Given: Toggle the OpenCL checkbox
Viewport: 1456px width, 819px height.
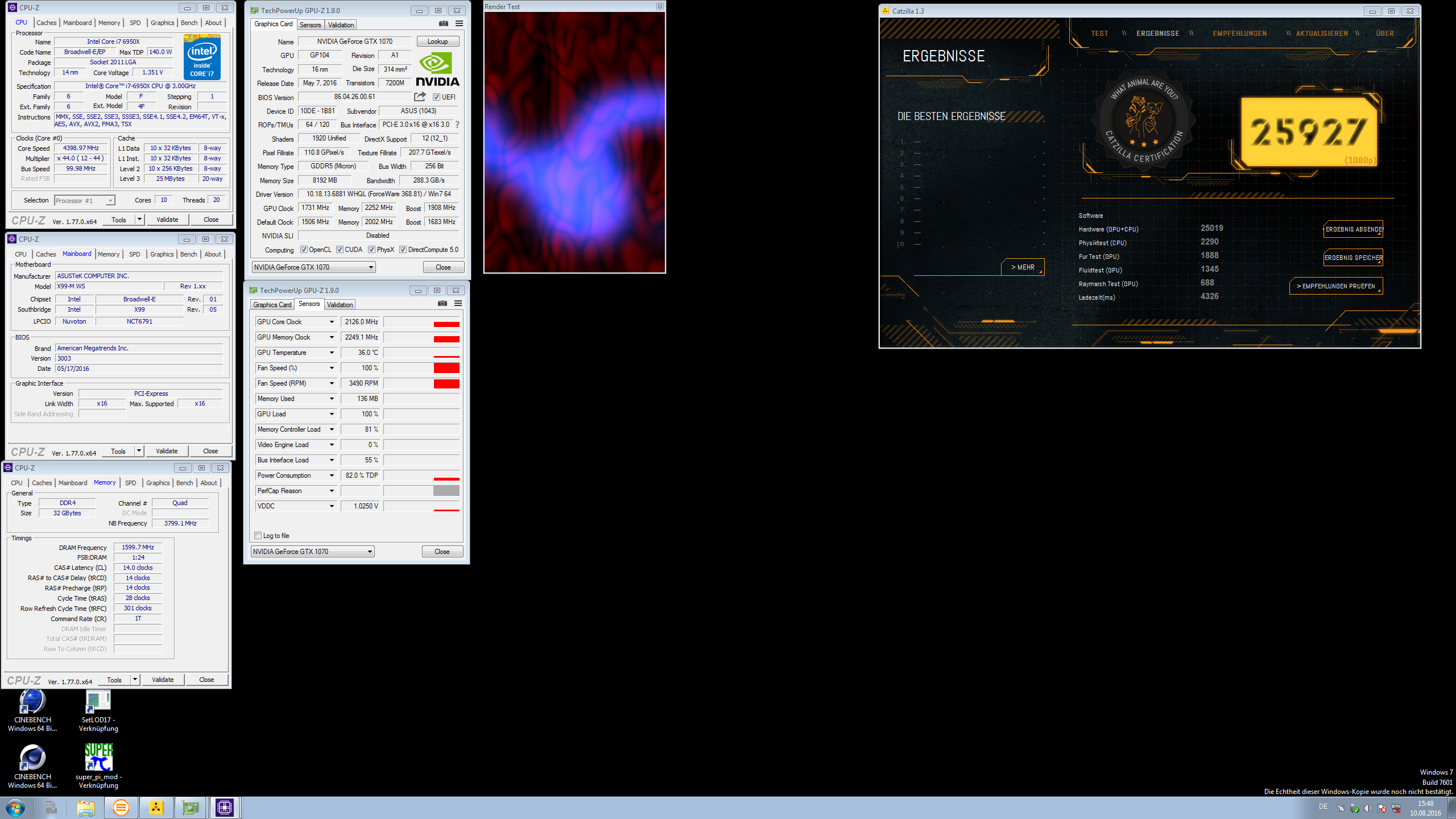Looking at the screenshot, I should (304, 250).
